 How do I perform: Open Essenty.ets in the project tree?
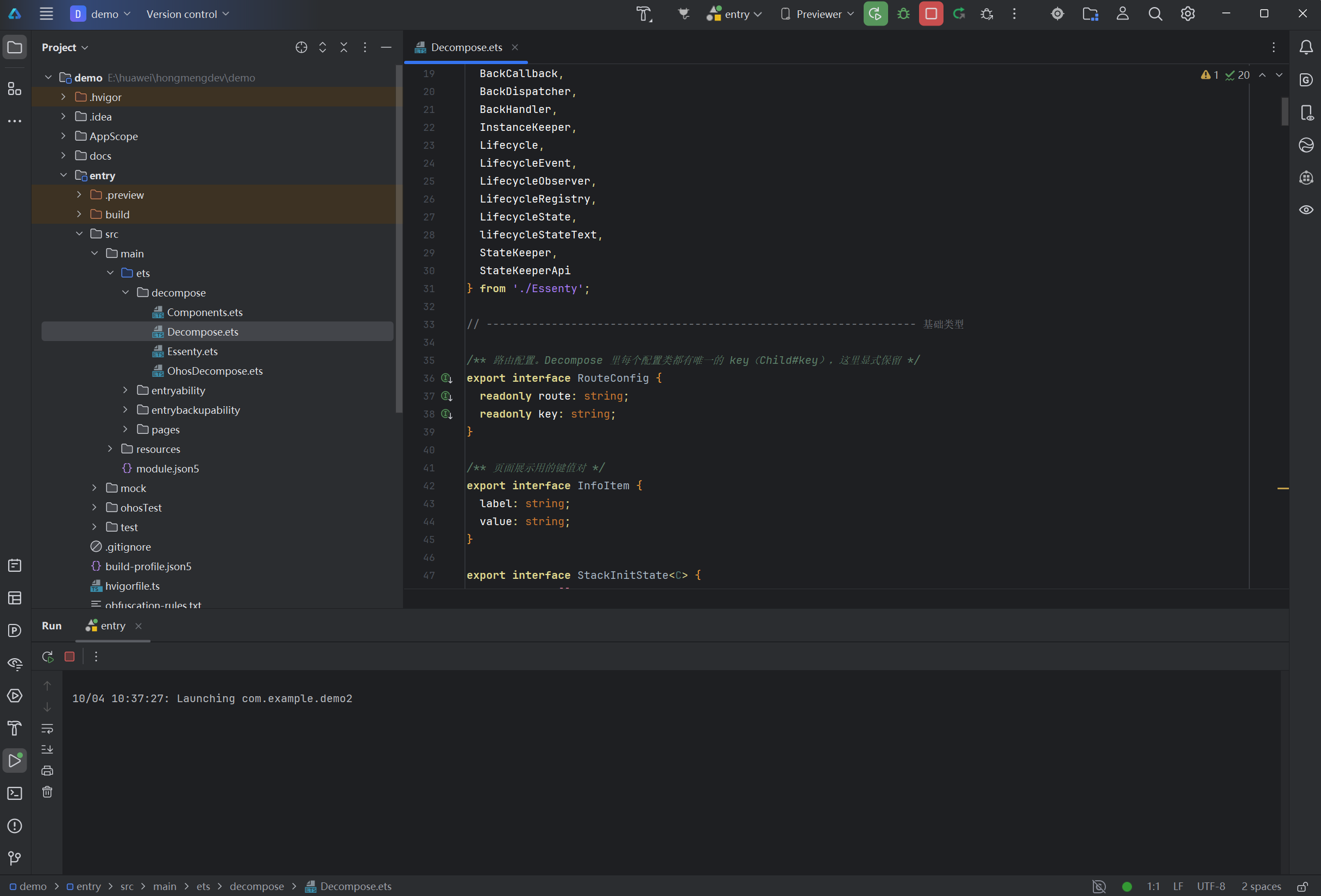192,351
